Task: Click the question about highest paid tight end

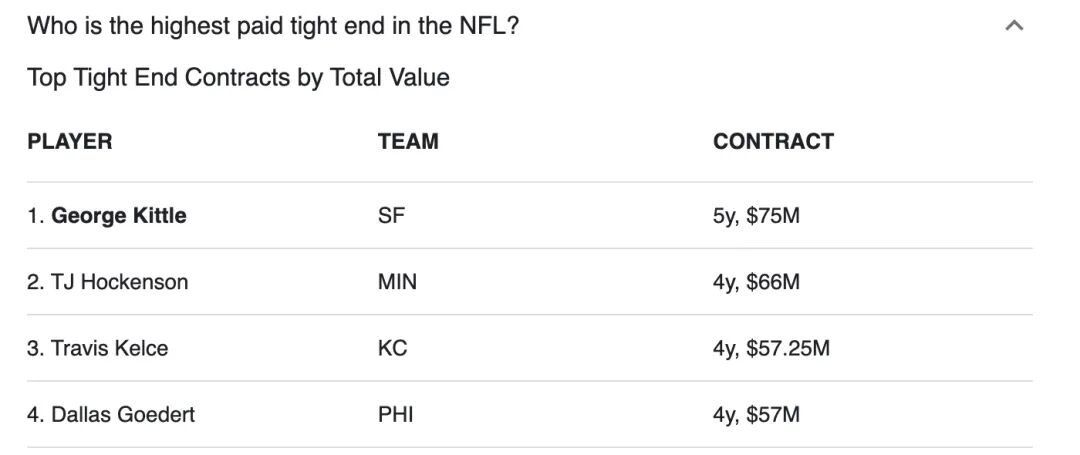Action: [x=273, y=26]
